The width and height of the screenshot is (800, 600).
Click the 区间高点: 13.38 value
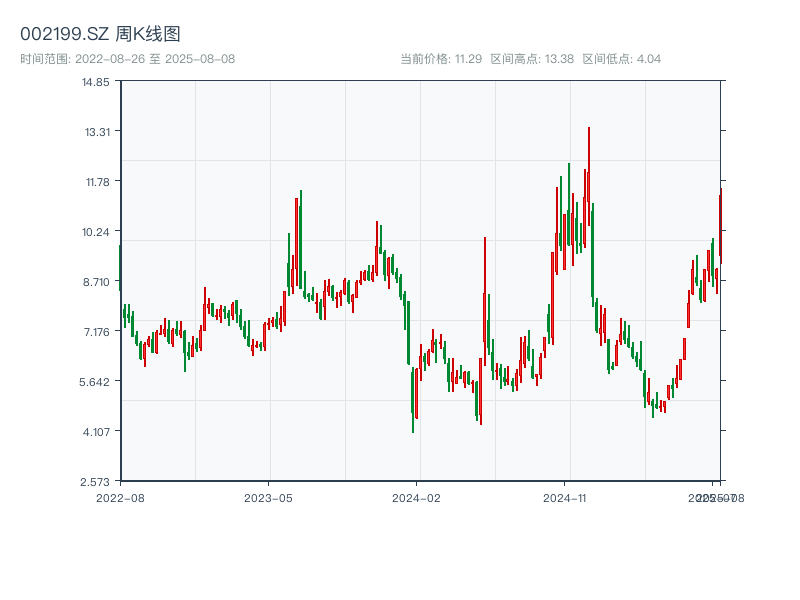tap(532, 59)
